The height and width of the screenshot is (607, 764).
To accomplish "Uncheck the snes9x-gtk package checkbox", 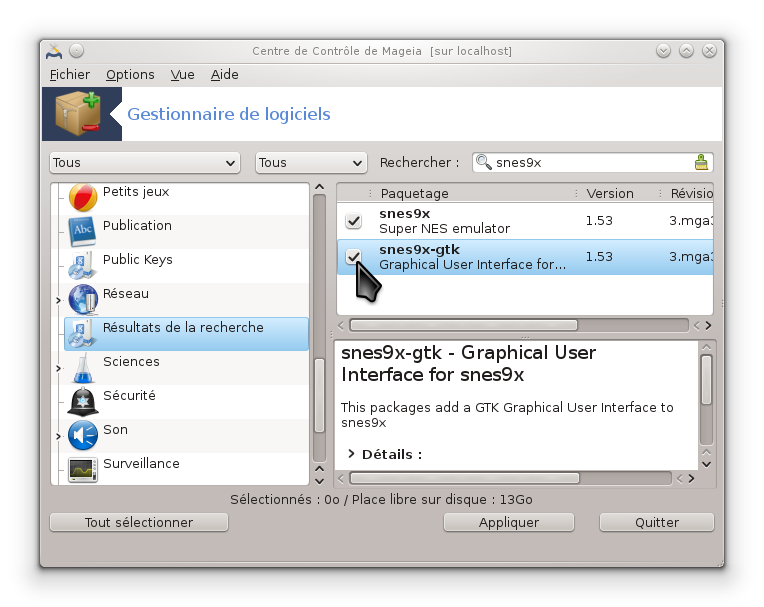I will (354, 256).
